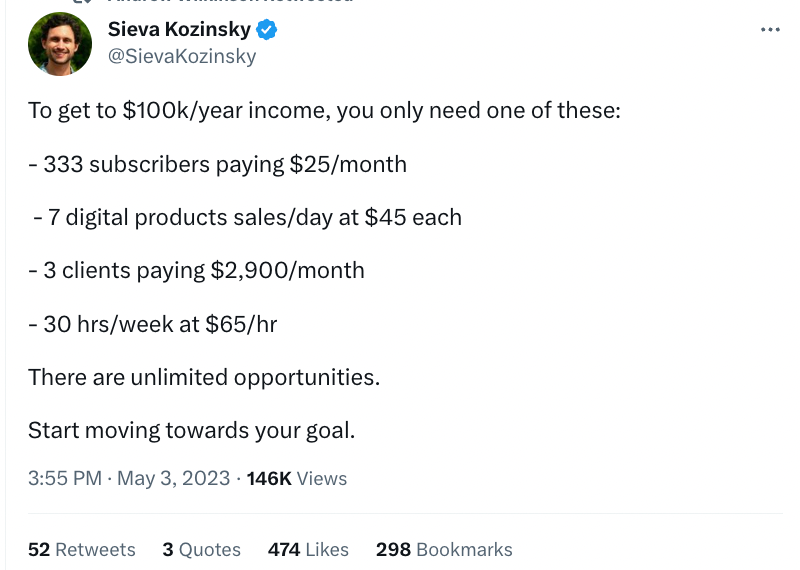The height and width of the screenshot is (570, 800).
Task: Click the '30 hrs/week at $65/hr' line
Action: (x=153, y=324)
